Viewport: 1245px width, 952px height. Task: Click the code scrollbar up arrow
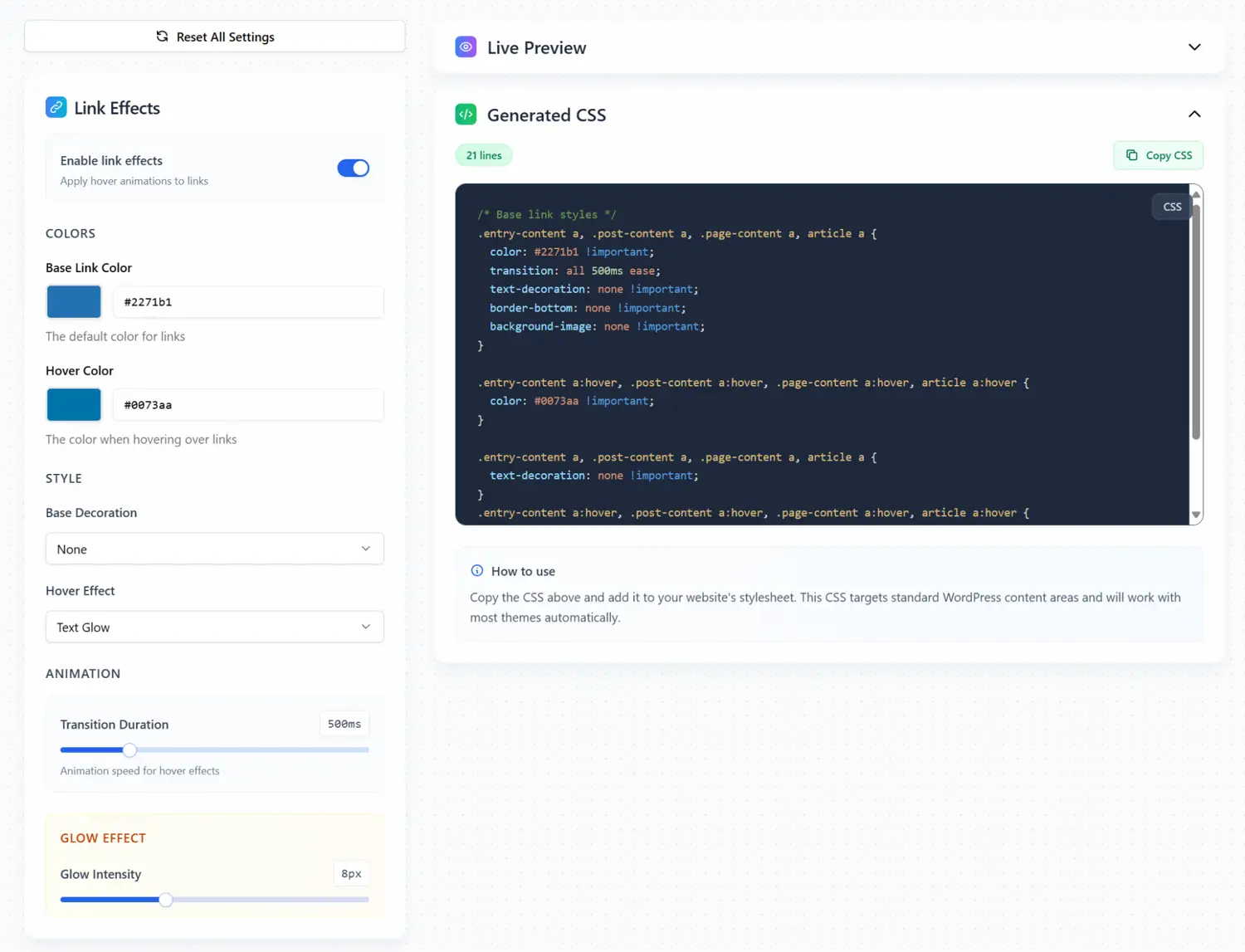pyautogui.click(x=1196, y=193)
